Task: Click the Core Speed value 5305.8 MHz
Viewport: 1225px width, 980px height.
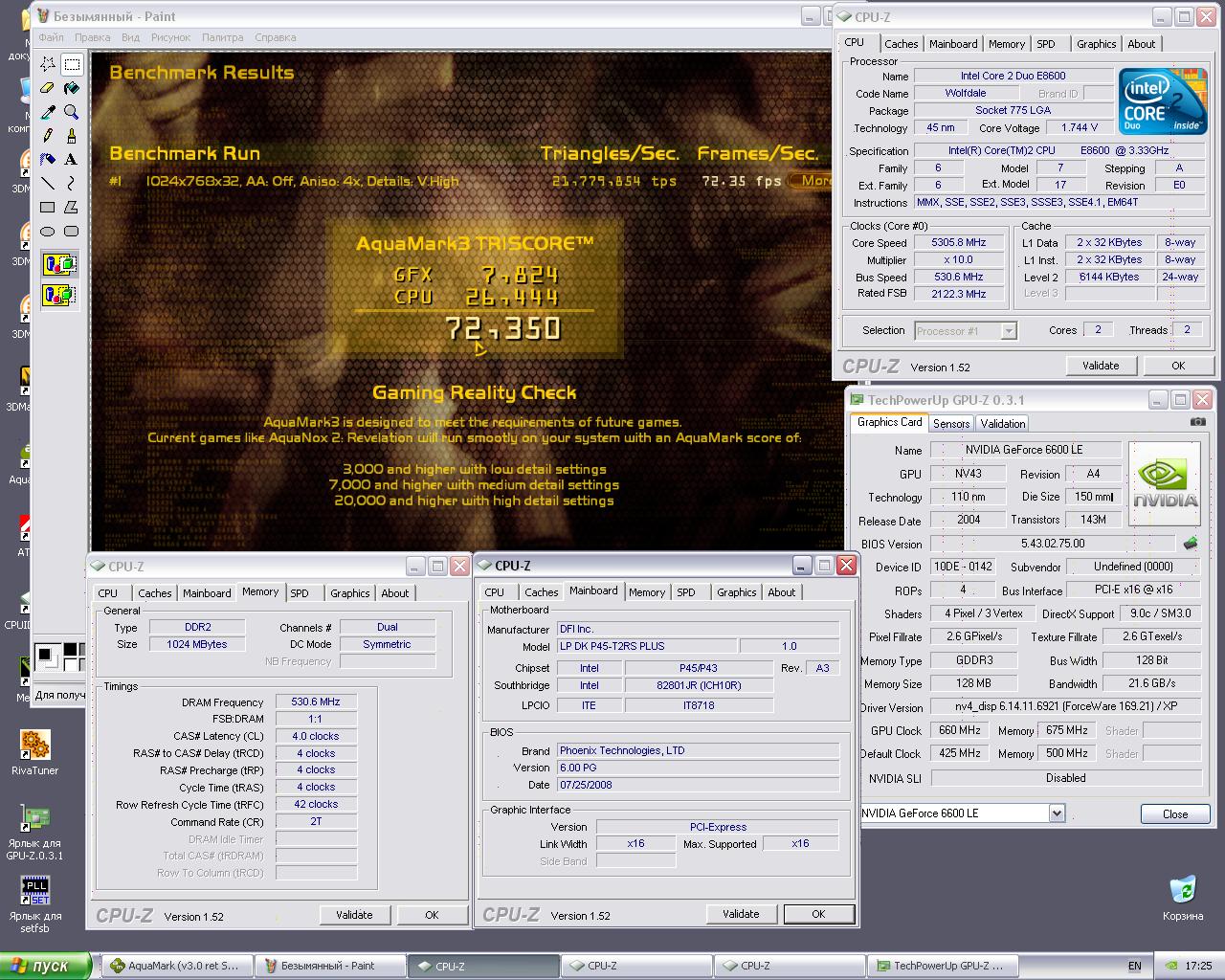Action: 958,243
